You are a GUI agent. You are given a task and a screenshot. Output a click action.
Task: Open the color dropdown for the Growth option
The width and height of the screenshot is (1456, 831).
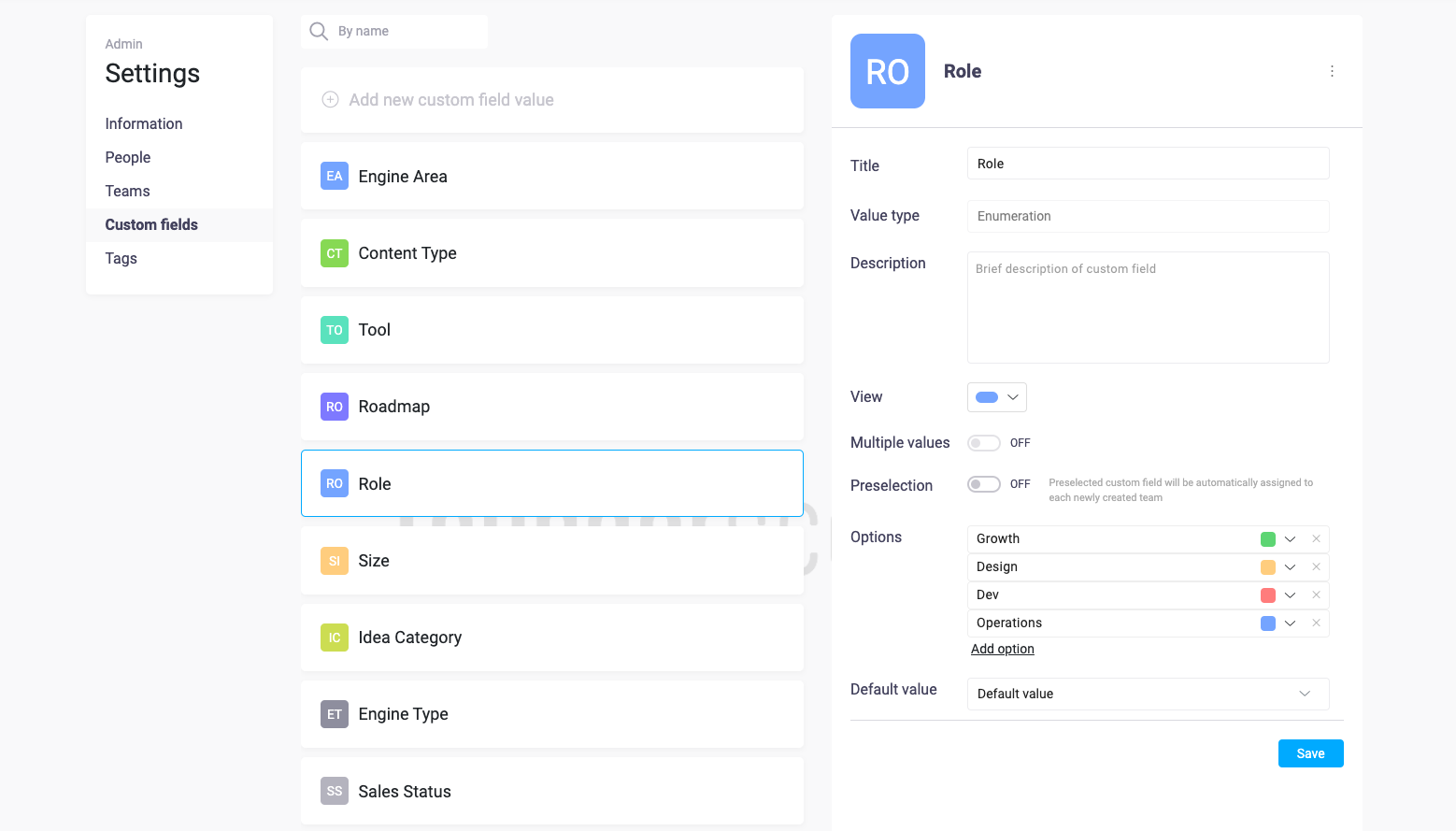(x=1291, y=538)
